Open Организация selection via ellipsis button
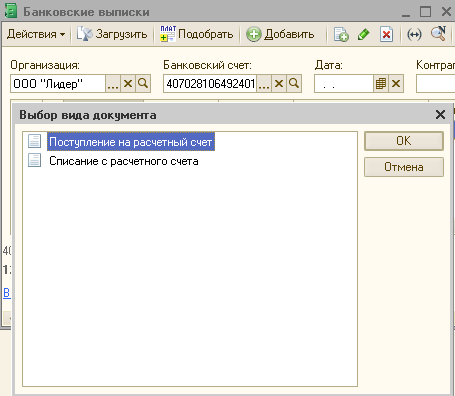 pos(113,83)
